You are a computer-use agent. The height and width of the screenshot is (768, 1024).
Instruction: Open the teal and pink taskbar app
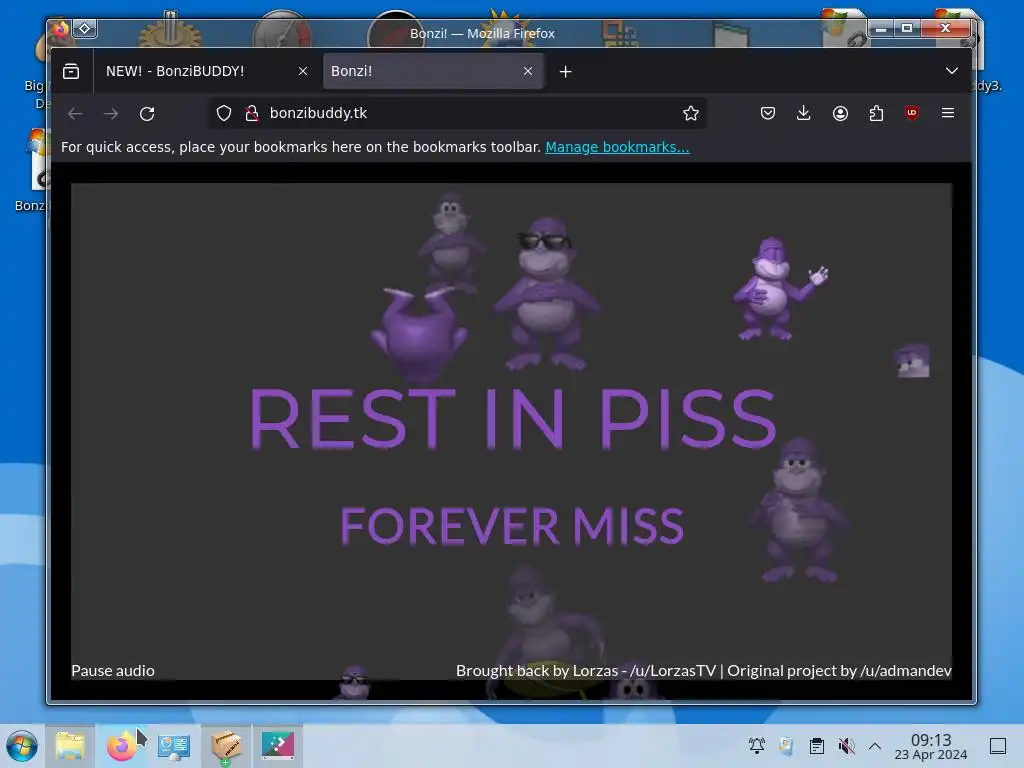pyautogui.click(x=278, y=746)
